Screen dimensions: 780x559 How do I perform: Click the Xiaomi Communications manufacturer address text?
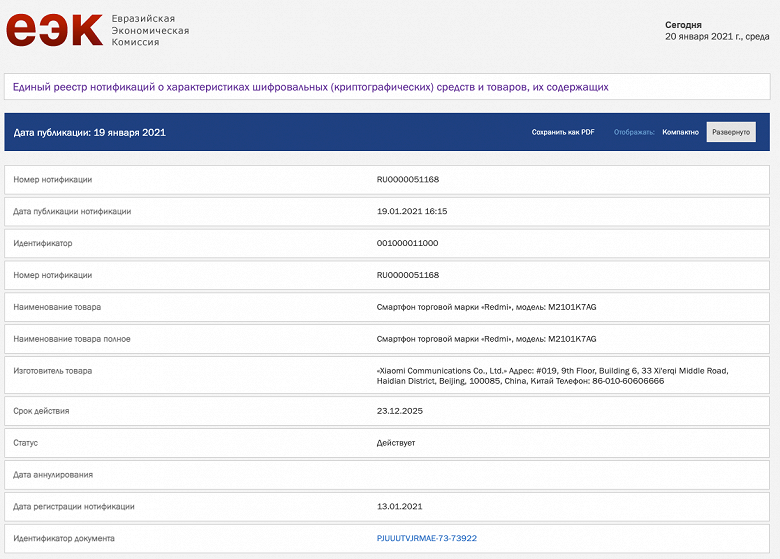pyautogui.click(x=552, y=375)
